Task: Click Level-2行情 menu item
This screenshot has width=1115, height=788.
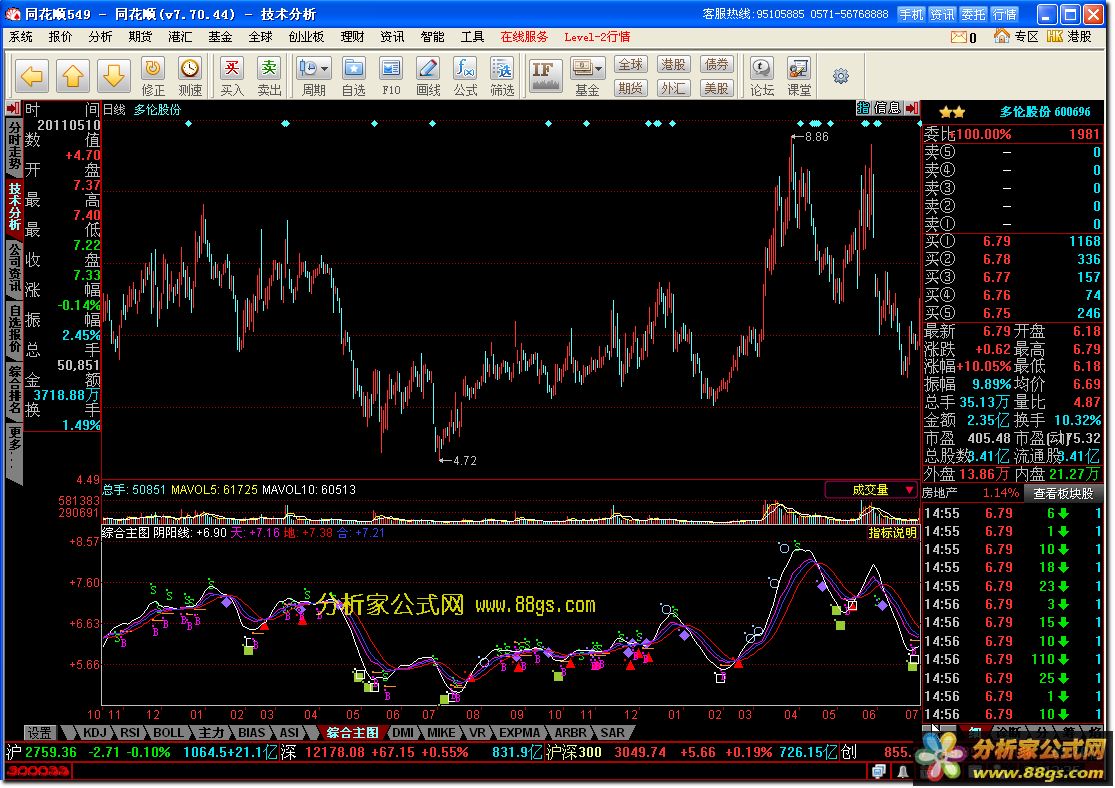Action: click(597, 37)
